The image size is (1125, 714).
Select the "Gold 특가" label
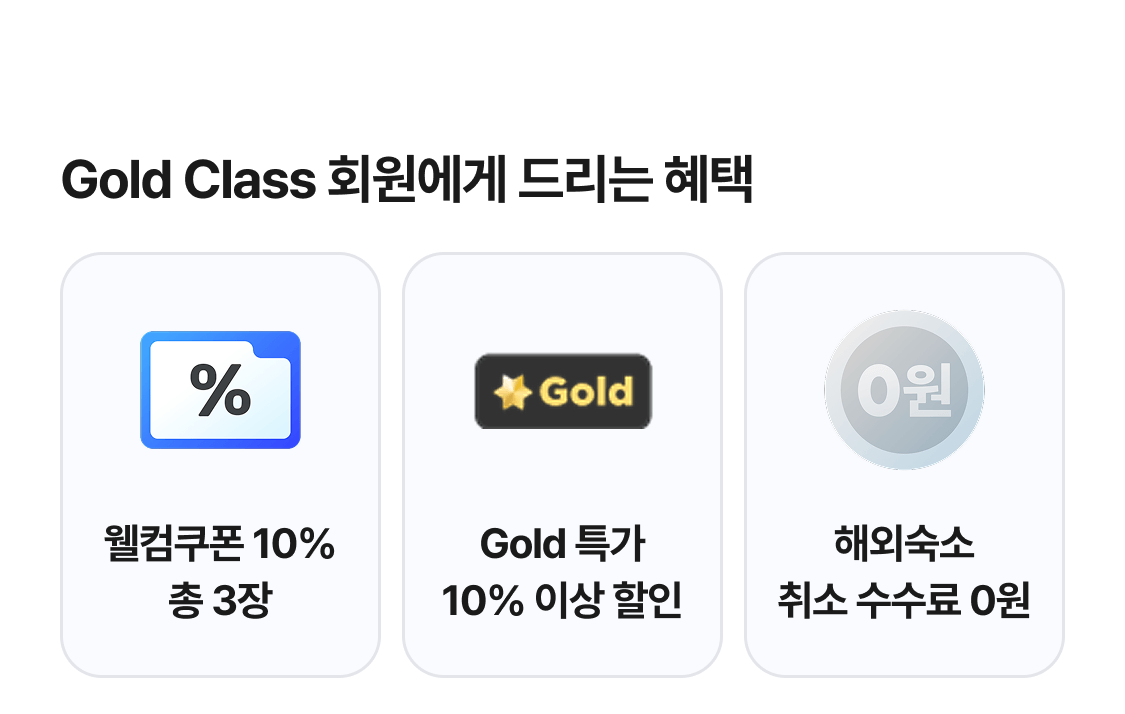tap(562, 545)
